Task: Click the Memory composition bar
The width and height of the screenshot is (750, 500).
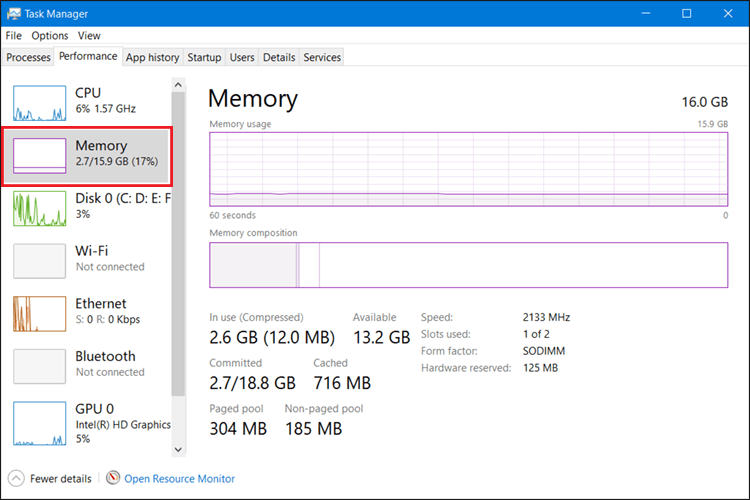Action: click(467, 265)
